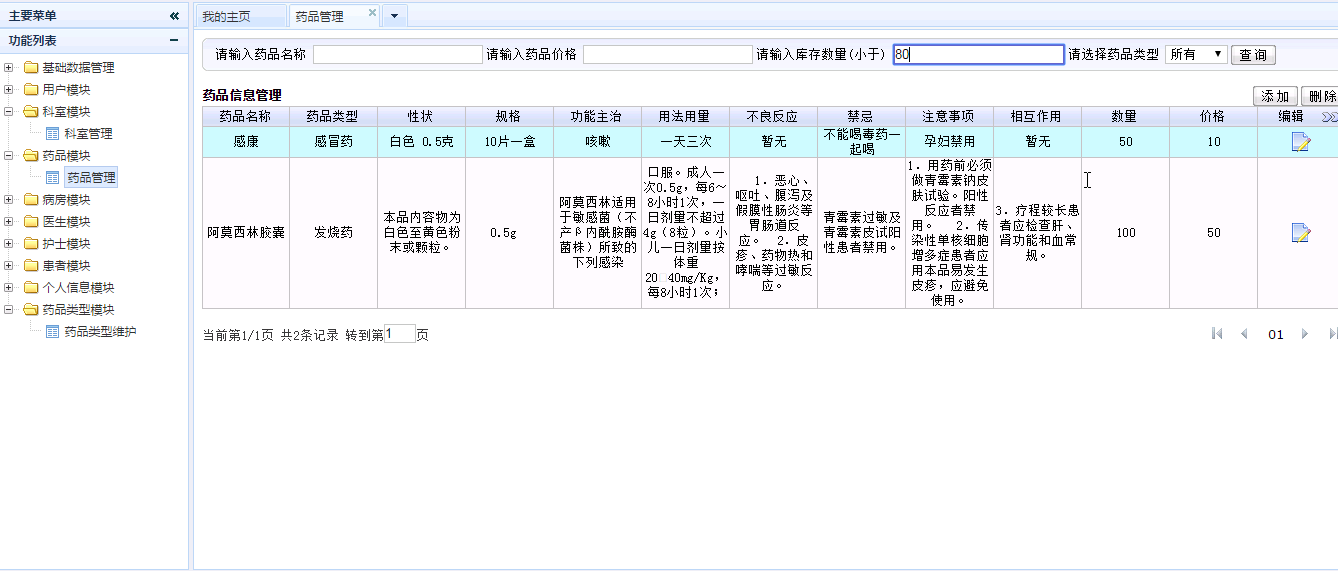Viewport: 1338px width, 571px height.
Task: Collapse the main menu sidebar double-arrow
Action: (x=174, y=15)
